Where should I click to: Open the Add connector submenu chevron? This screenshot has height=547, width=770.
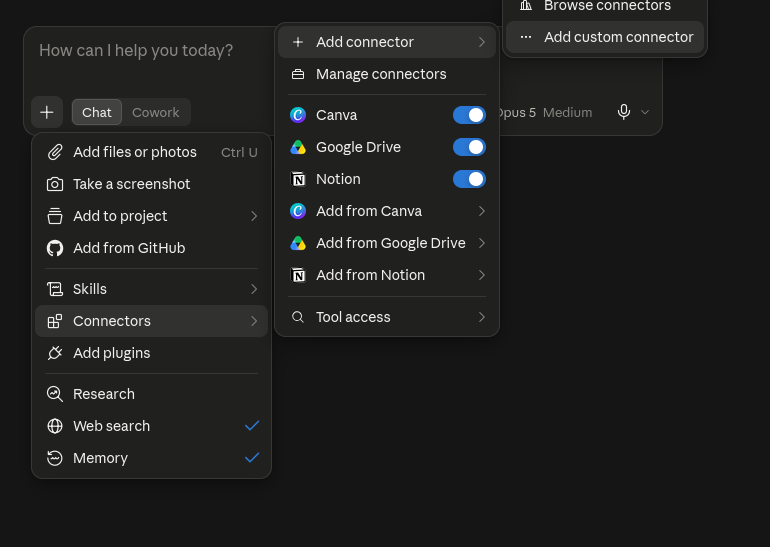point(482,42)
